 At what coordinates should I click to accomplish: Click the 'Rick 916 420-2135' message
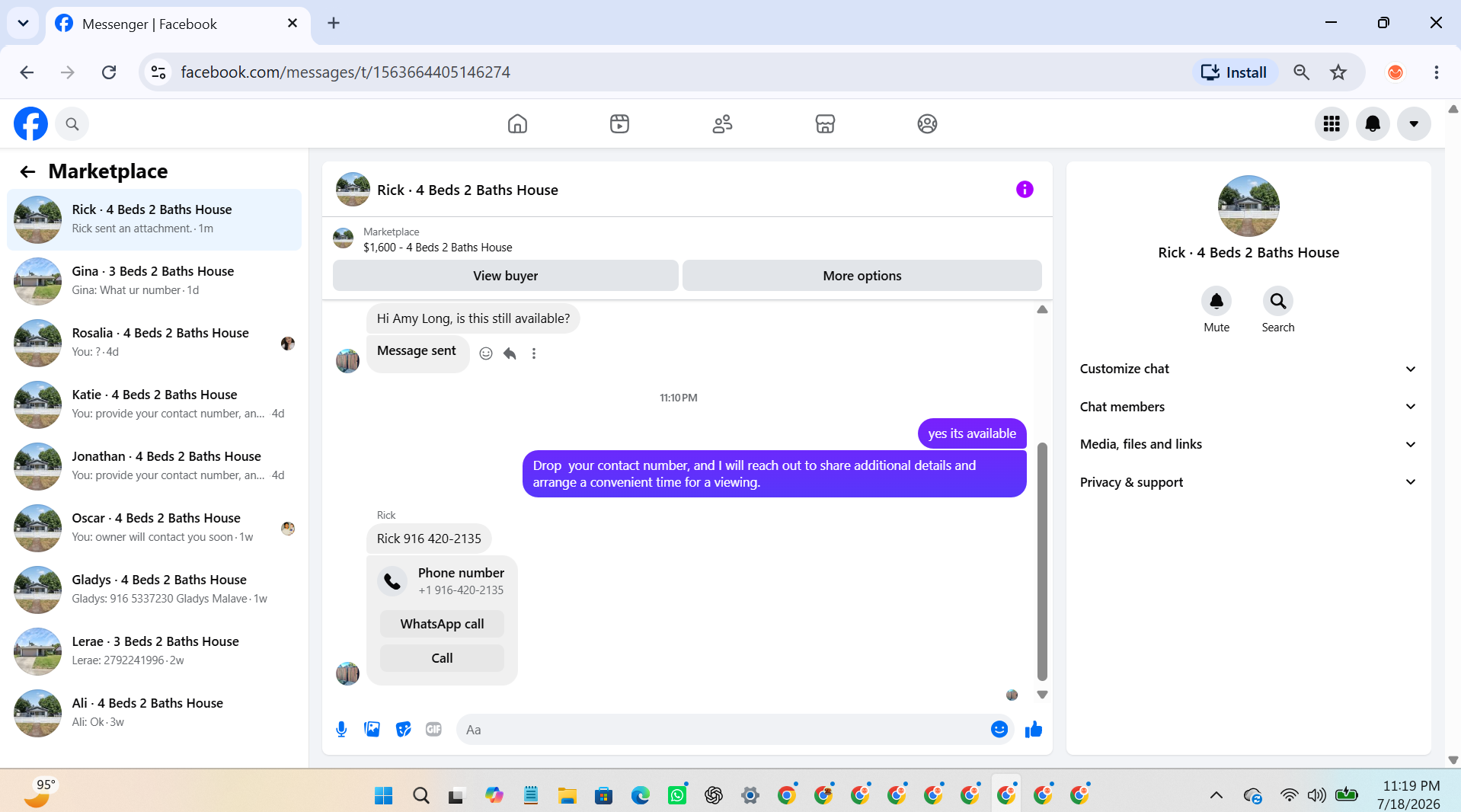click(x=429, y=539)
